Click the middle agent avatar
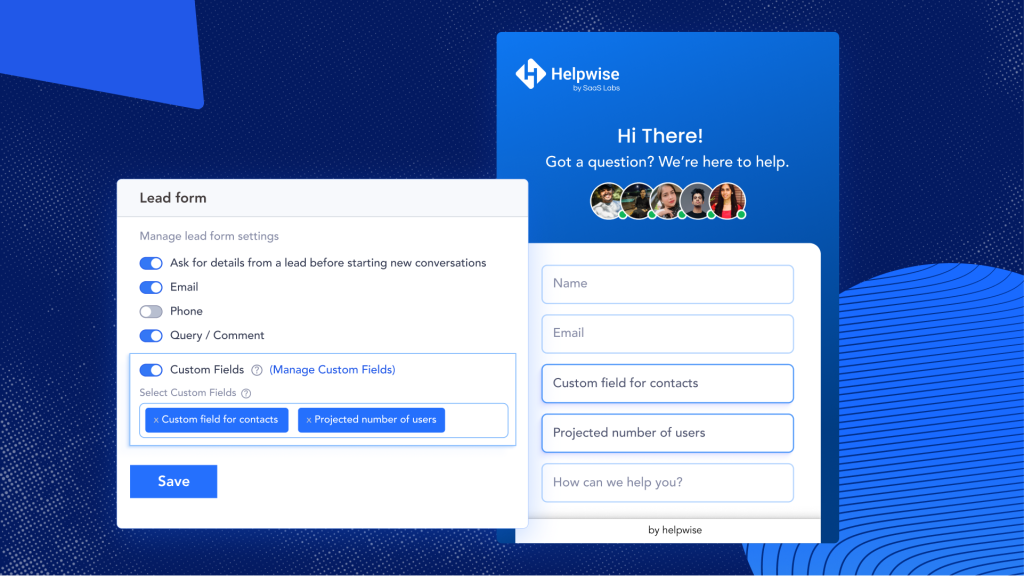Image resolution: width=1024 pixels, height=576 pixels. click(667, 201)
